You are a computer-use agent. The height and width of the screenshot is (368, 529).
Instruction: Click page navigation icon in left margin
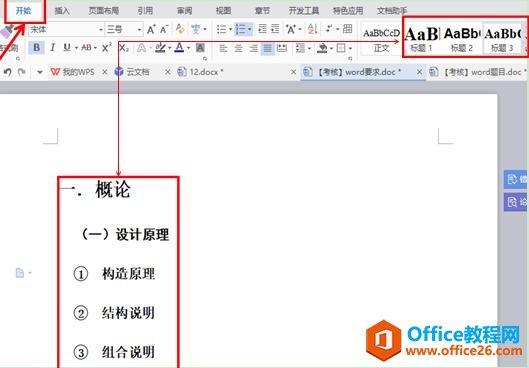(20, 273)
